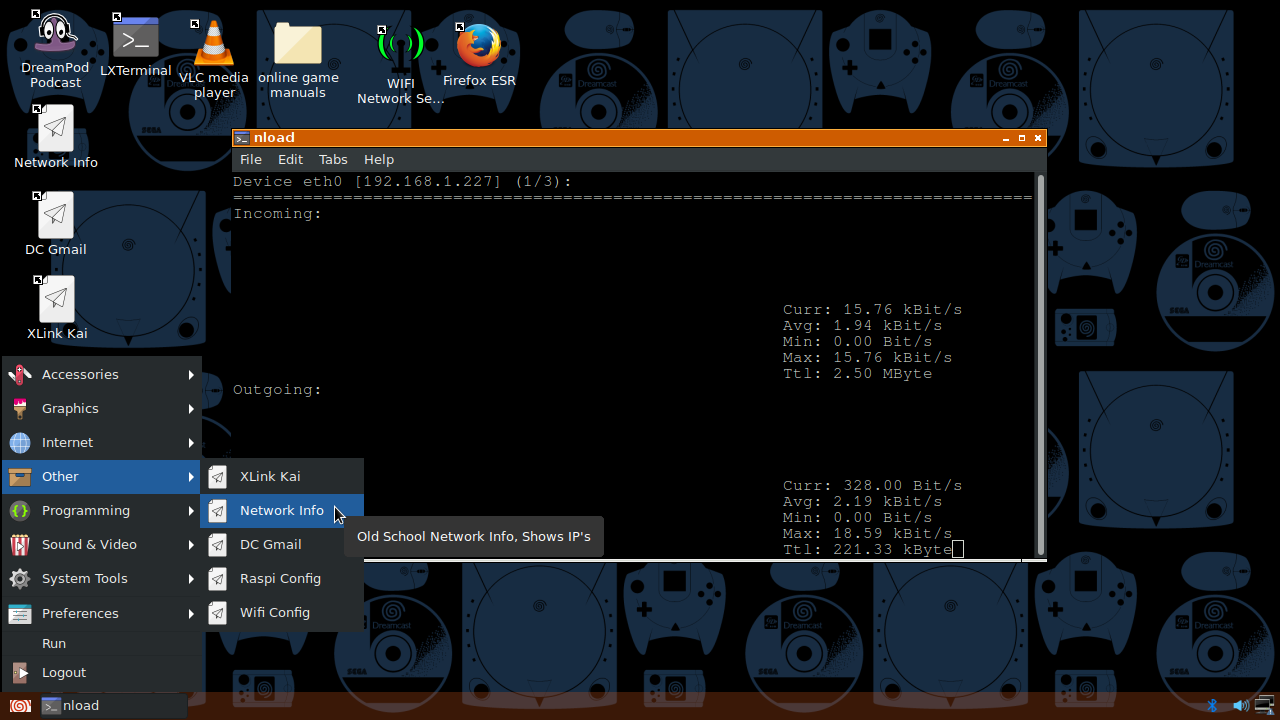Click 'Curr: 15.76 kBit/s' incoming value

pyautogui.click(x=873, y=310)
